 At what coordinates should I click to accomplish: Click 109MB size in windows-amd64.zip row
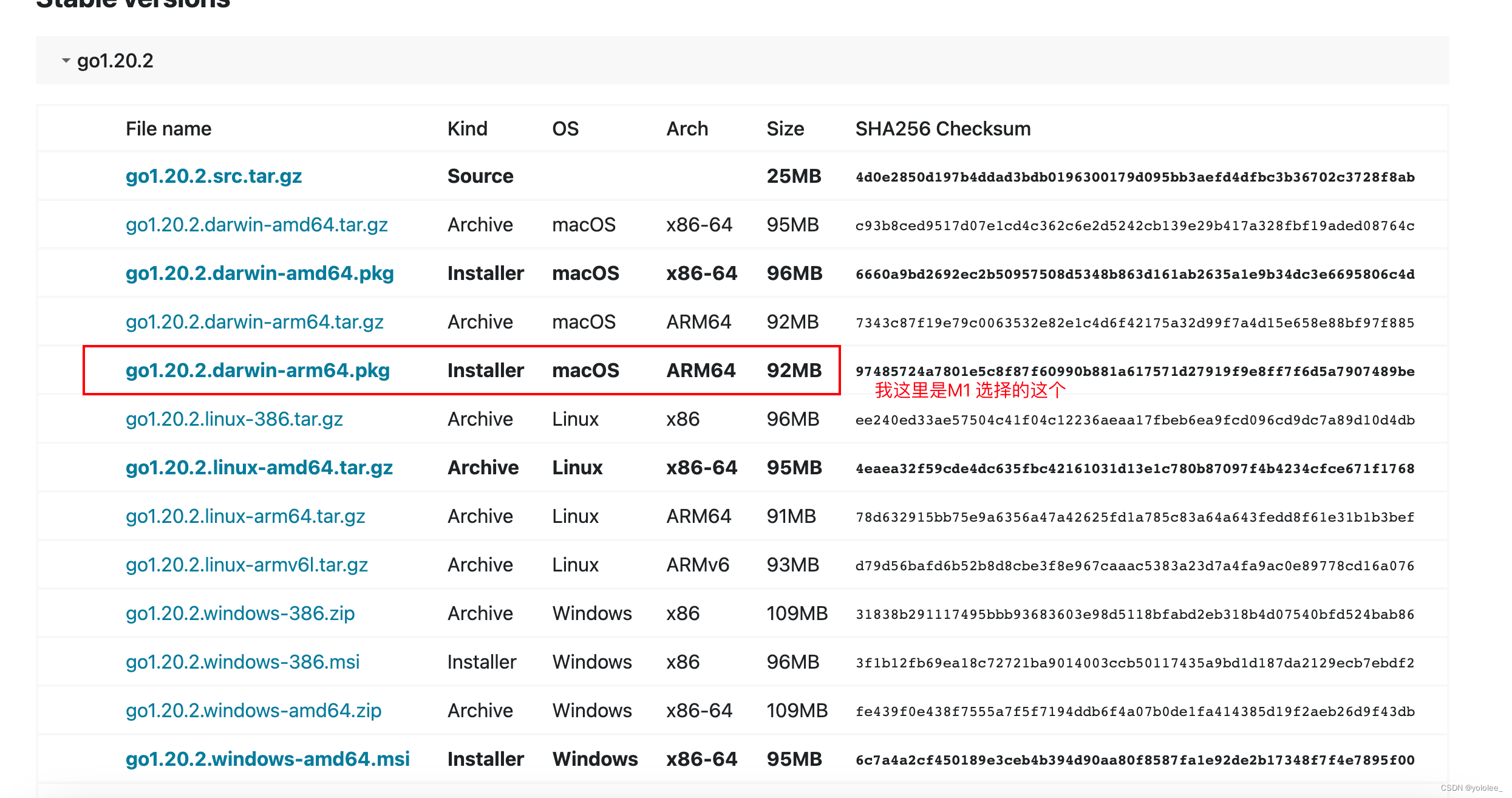(797, 711)
